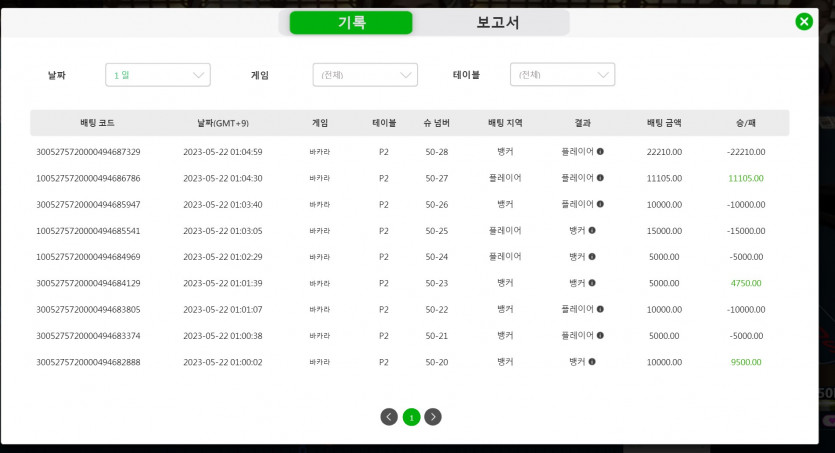This screenshot has height=453, width=835.
Task: Open result info icon for shoe 50-27
Action: coord(600,178)
